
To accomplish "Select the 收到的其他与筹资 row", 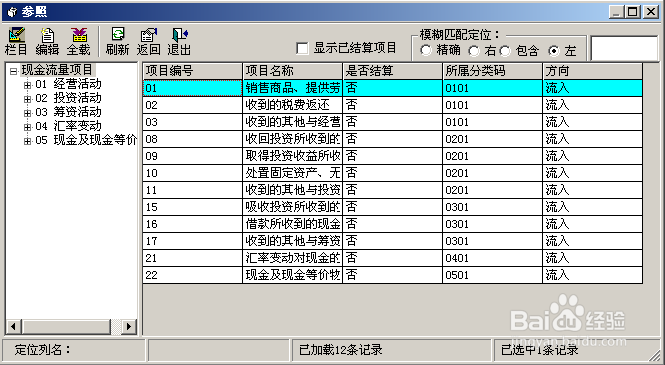I will click(393, 241).
